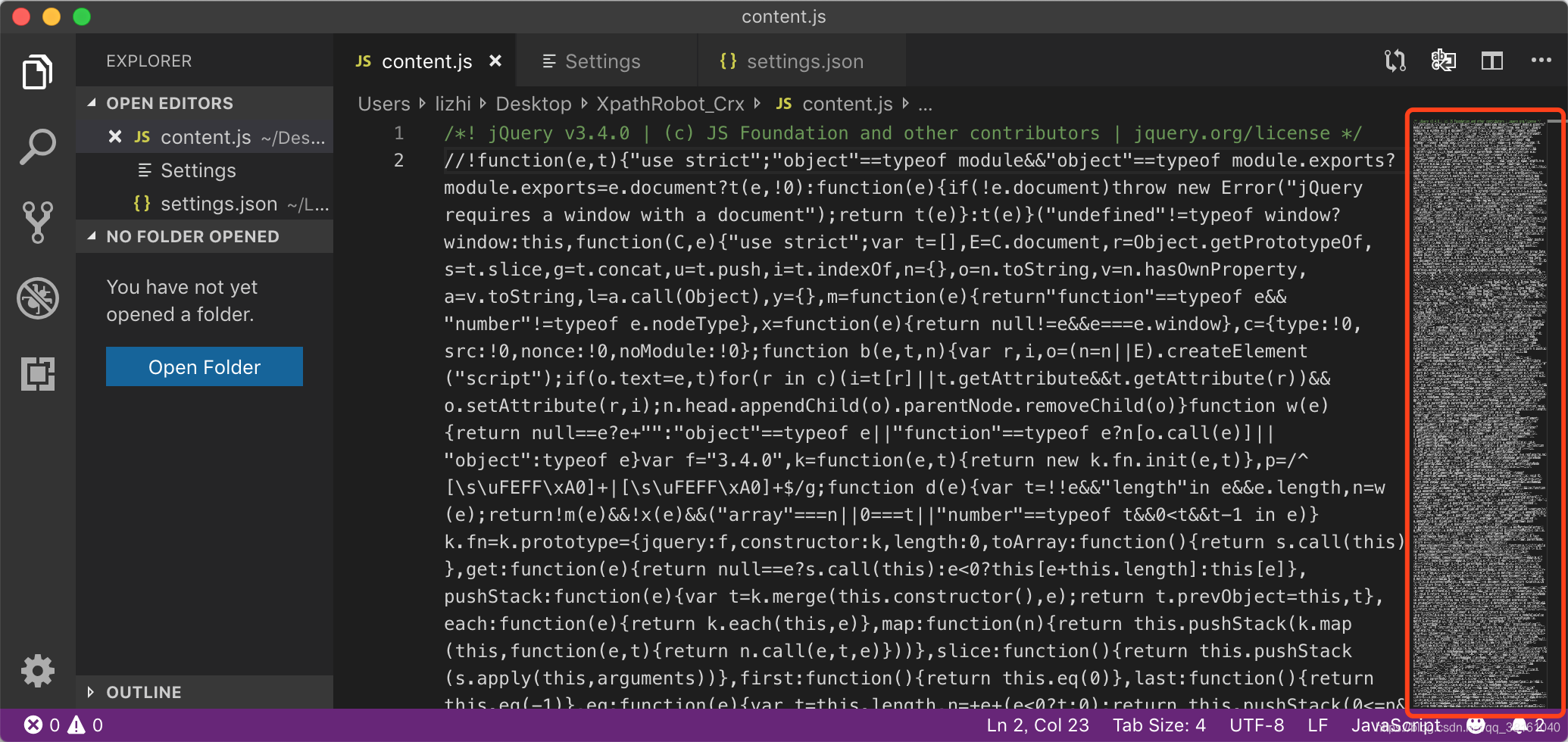Switch to the content.js tab
Screen dimensions: 1568x742
coord(426,61)
